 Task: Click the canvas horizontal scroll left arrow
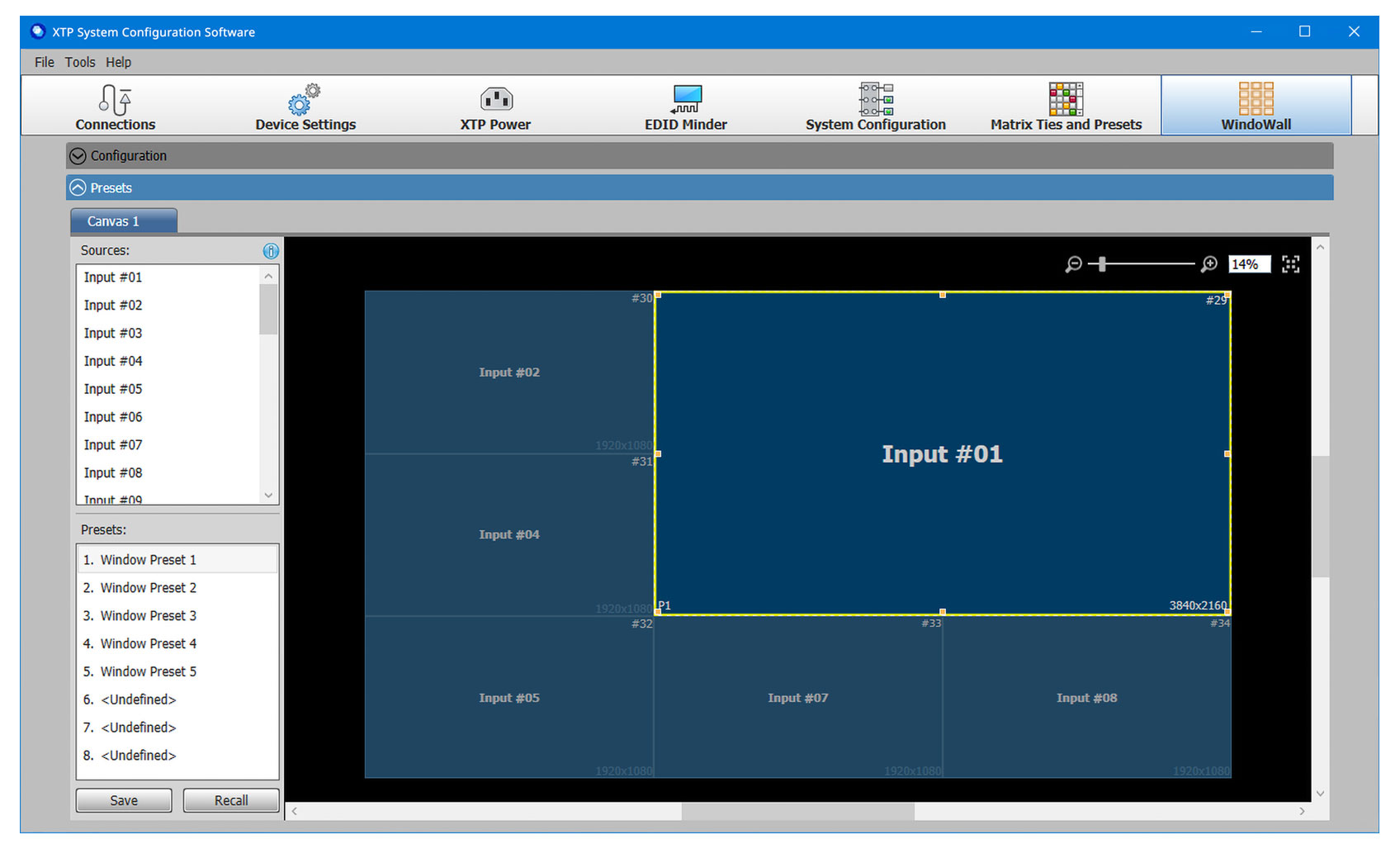tap(294, 812)
